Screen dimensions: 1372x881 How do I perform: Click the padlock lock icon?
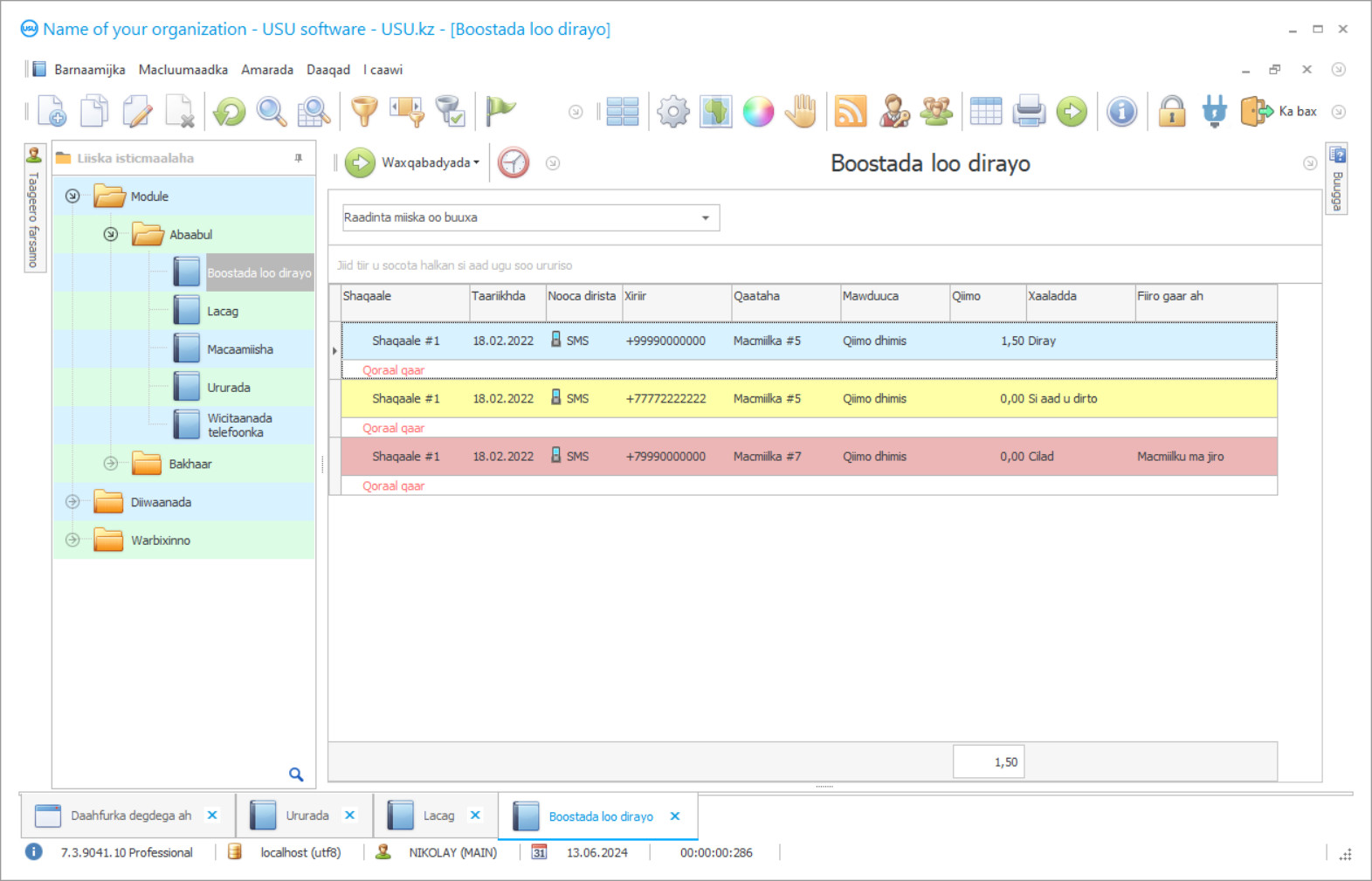coord(1171,112)
